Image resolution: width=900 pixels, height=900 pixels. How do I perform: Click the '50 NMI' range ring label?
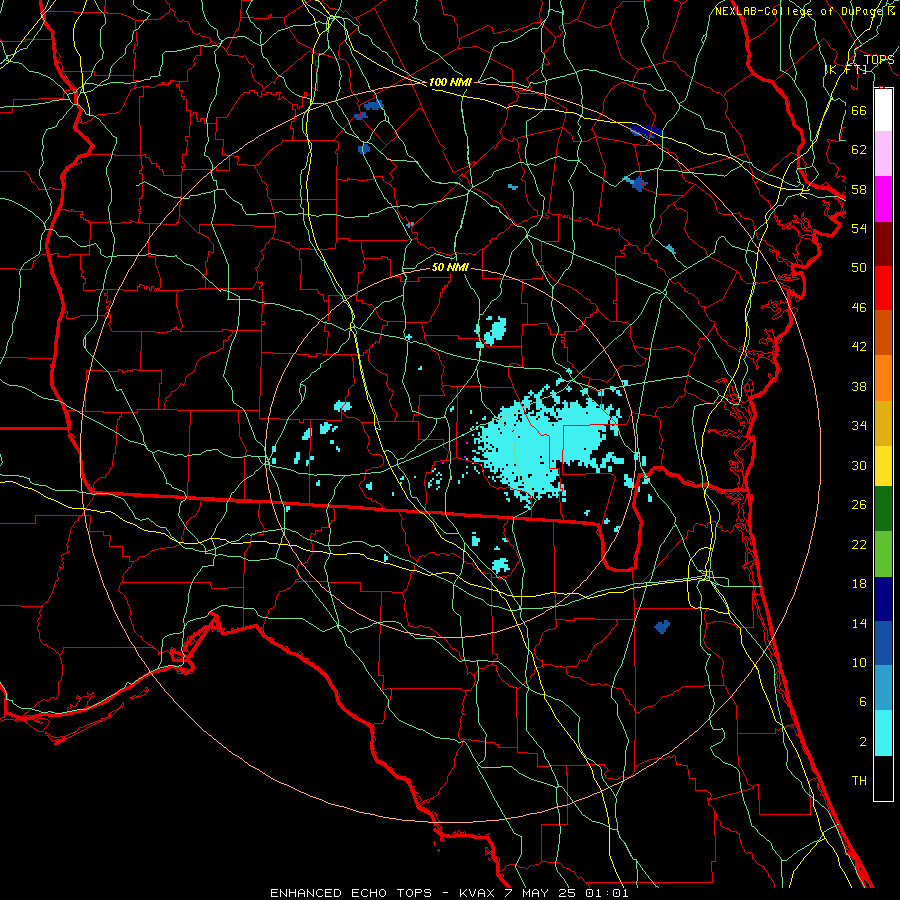[450, 267]
